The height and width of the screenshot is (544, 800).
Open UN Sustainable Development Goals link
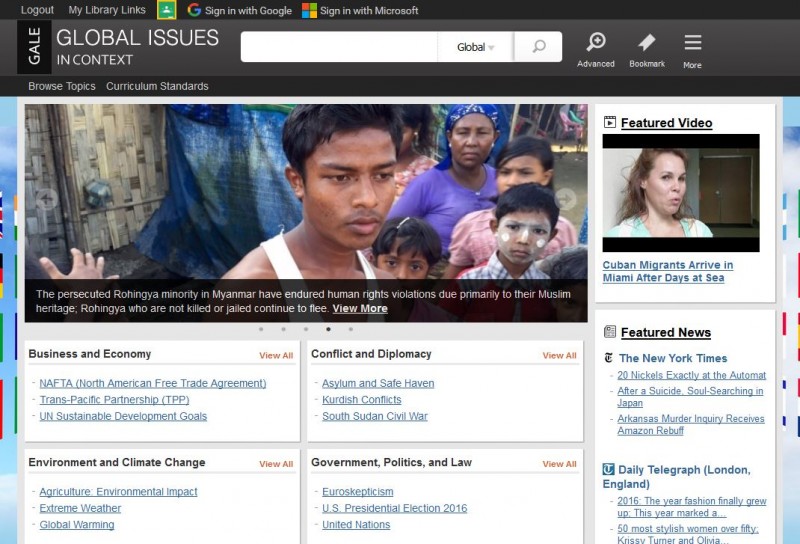coord(123,416)
